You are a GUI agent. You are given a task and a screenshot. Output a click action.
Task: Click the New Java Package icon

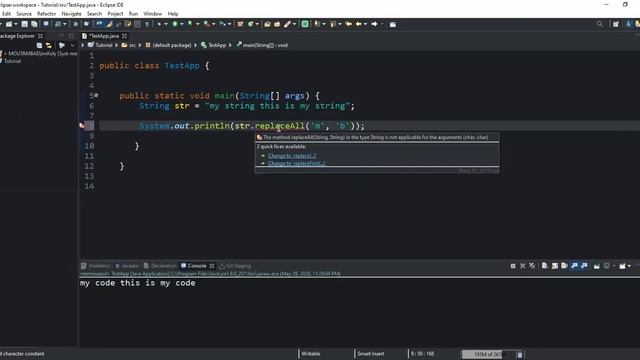240,24
